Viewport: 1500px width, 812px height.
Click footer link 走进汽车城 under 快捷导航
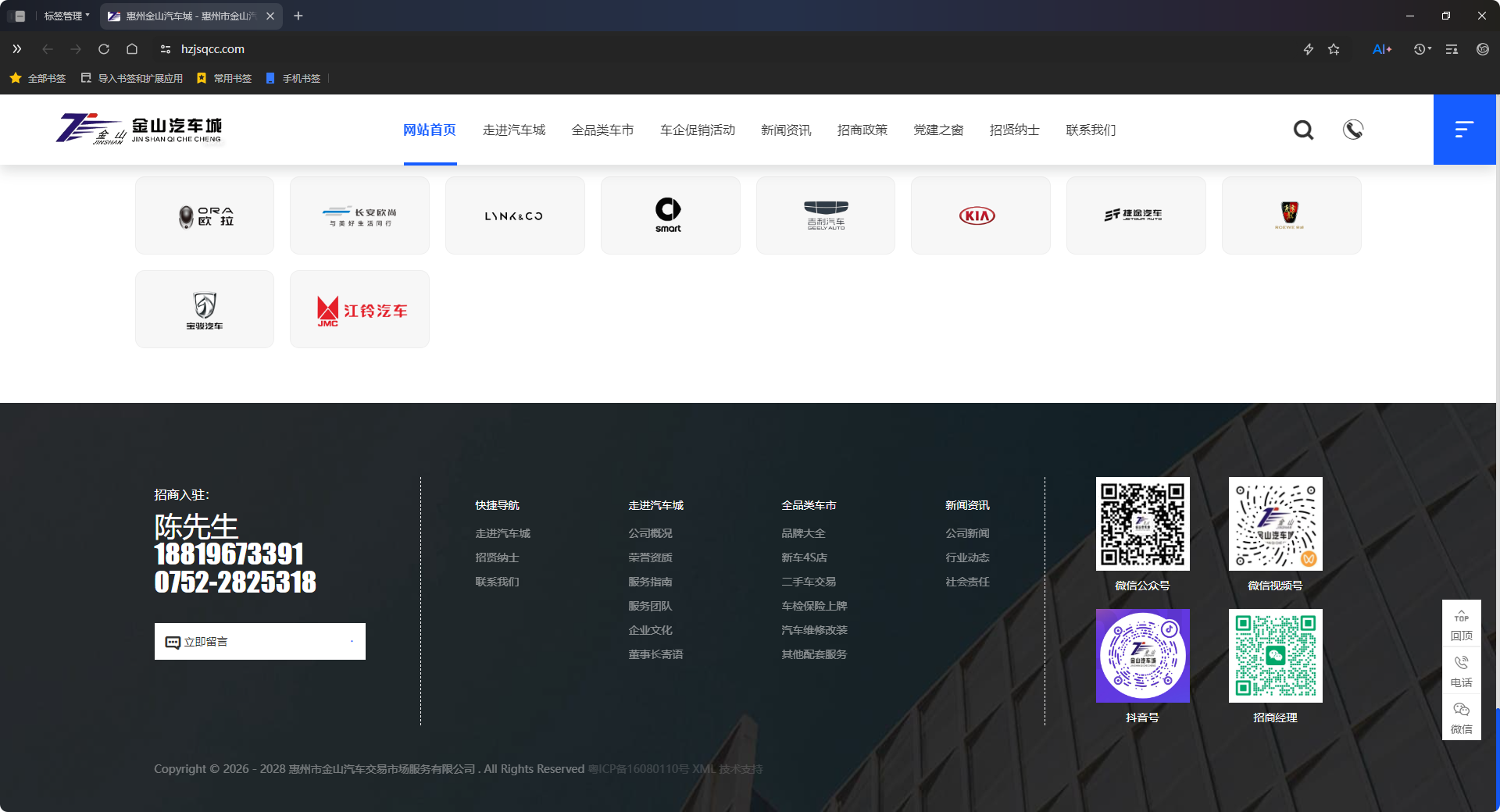tap(503, 533)
